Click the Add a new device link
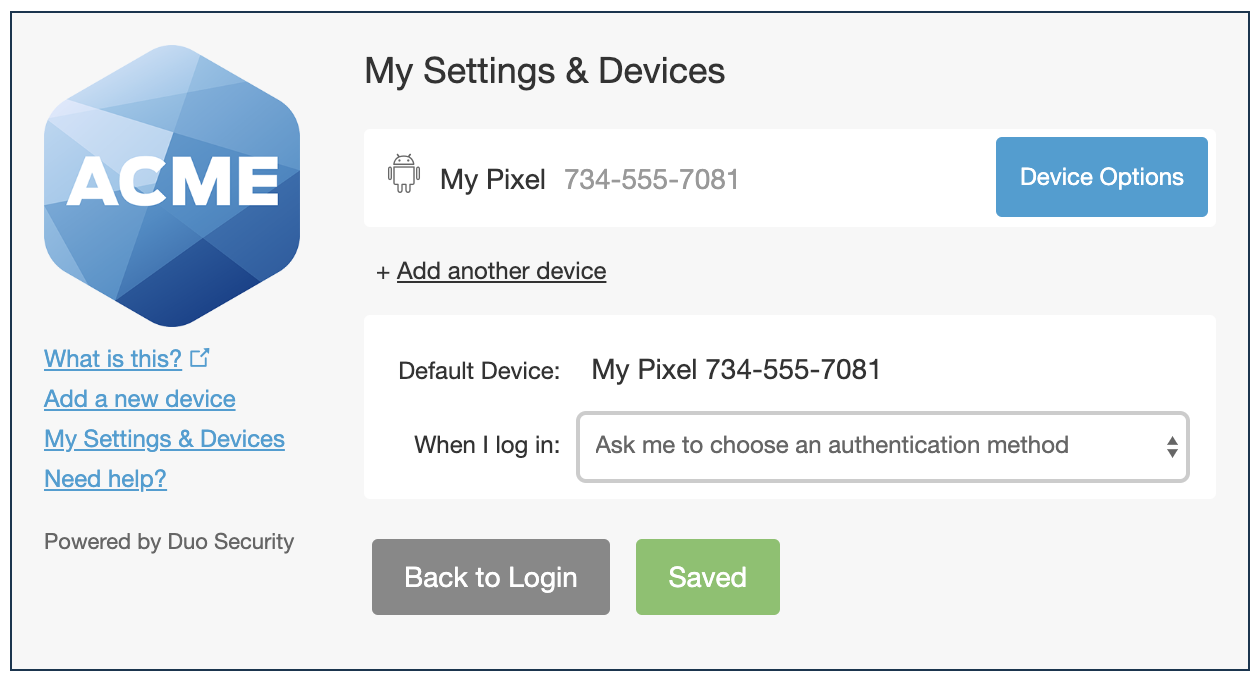This screenshot has height=686, width=1260. click(139, 398)
